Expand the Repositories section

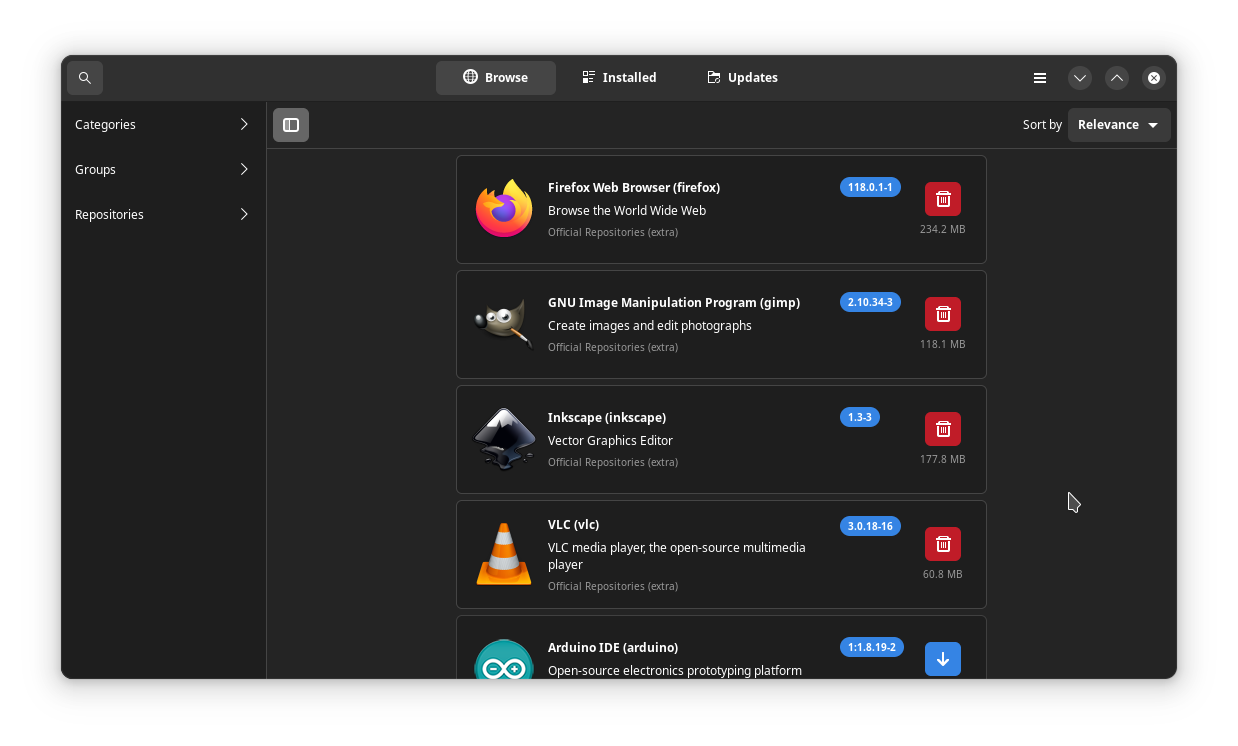pyautogui.click(x=162, y=215)
